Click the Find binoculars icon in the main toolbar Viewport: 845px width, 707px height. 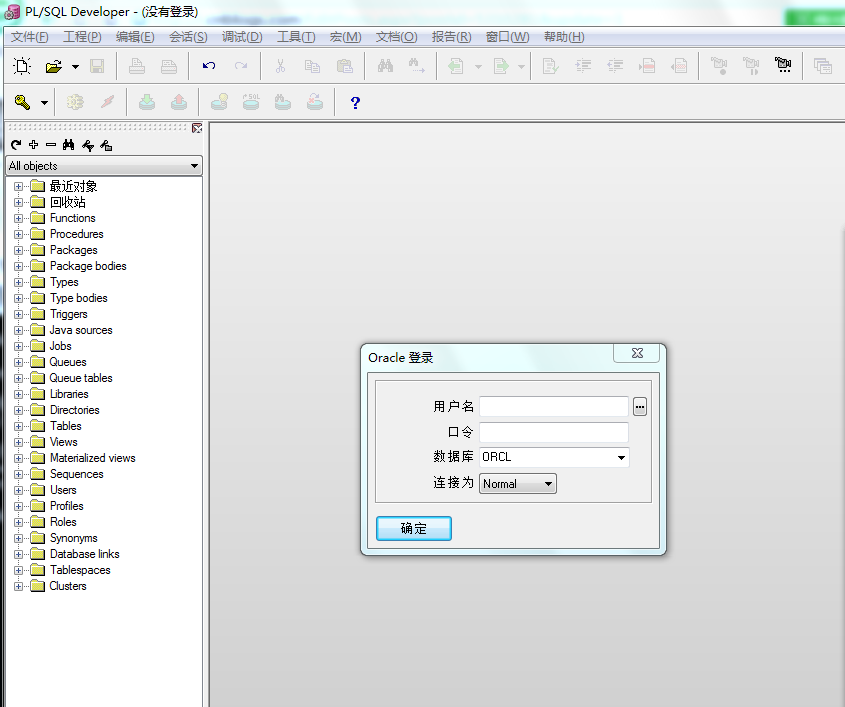pyautogui.click(x=385, y=66)
